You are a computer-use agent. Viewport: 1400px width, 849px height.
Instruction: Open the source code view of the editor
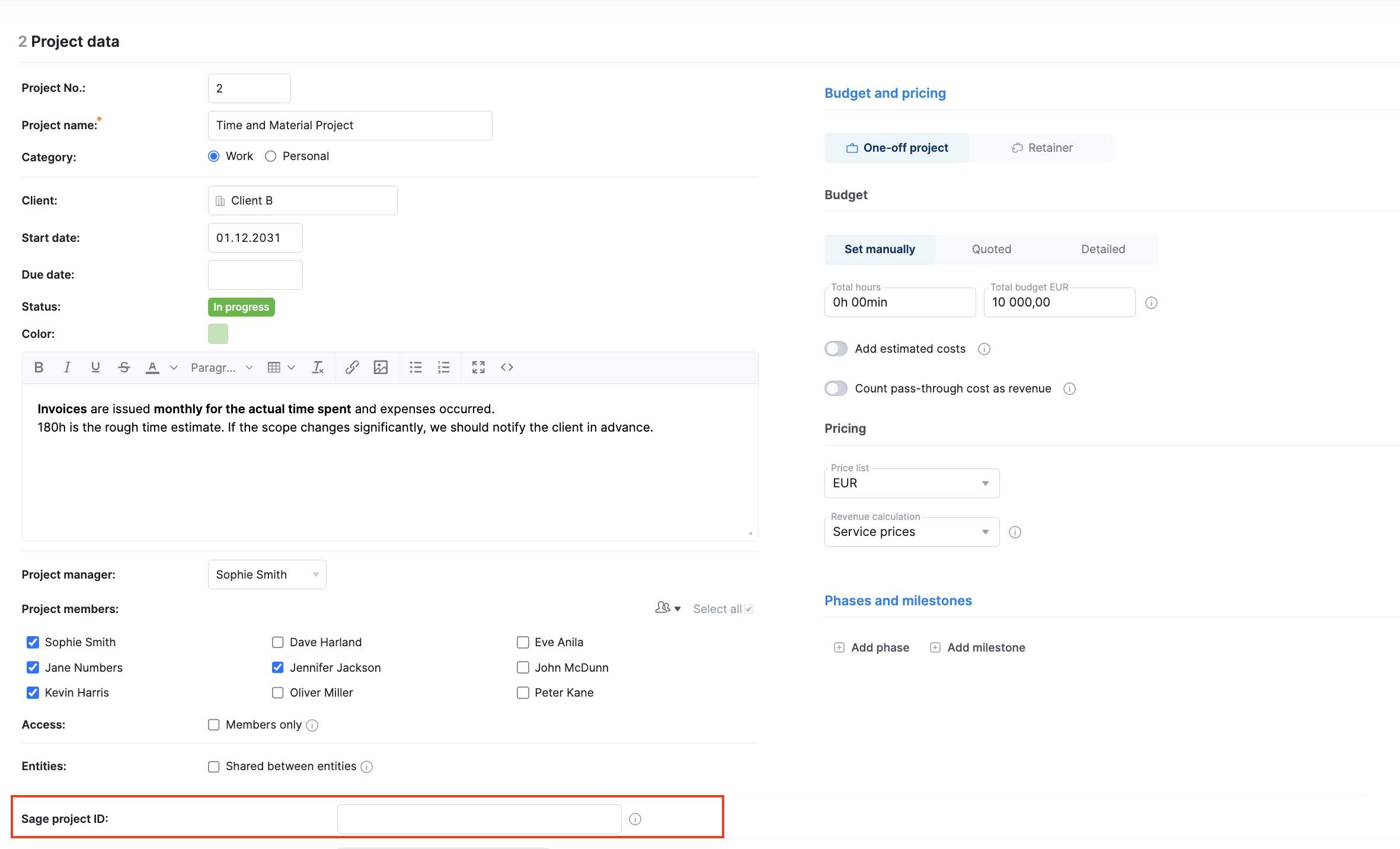pyautogui.click(x=507, y=367)
